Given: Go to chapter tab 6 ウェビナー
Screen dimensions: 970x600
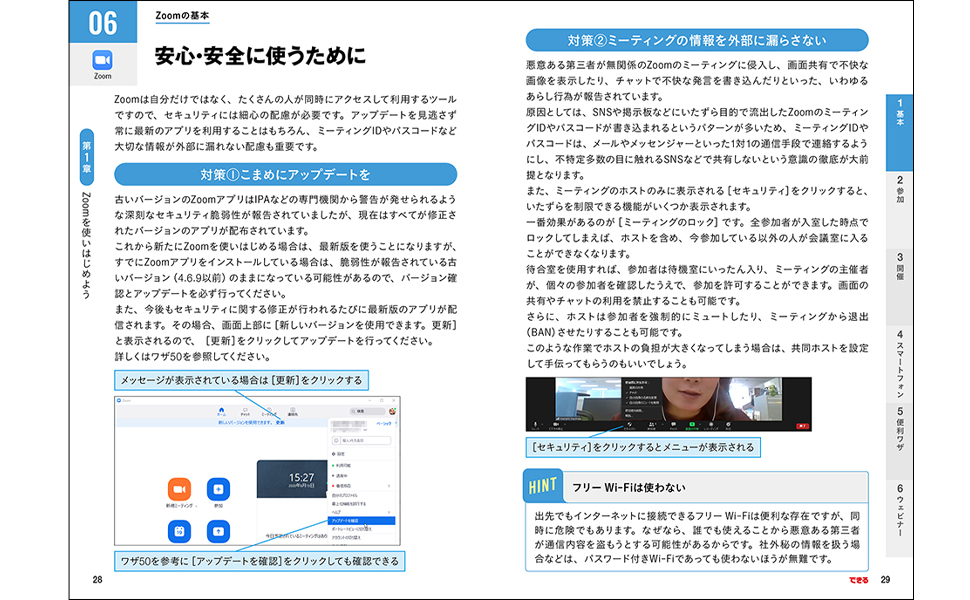Looking at the screenshot, I should [x=899, y=518].
